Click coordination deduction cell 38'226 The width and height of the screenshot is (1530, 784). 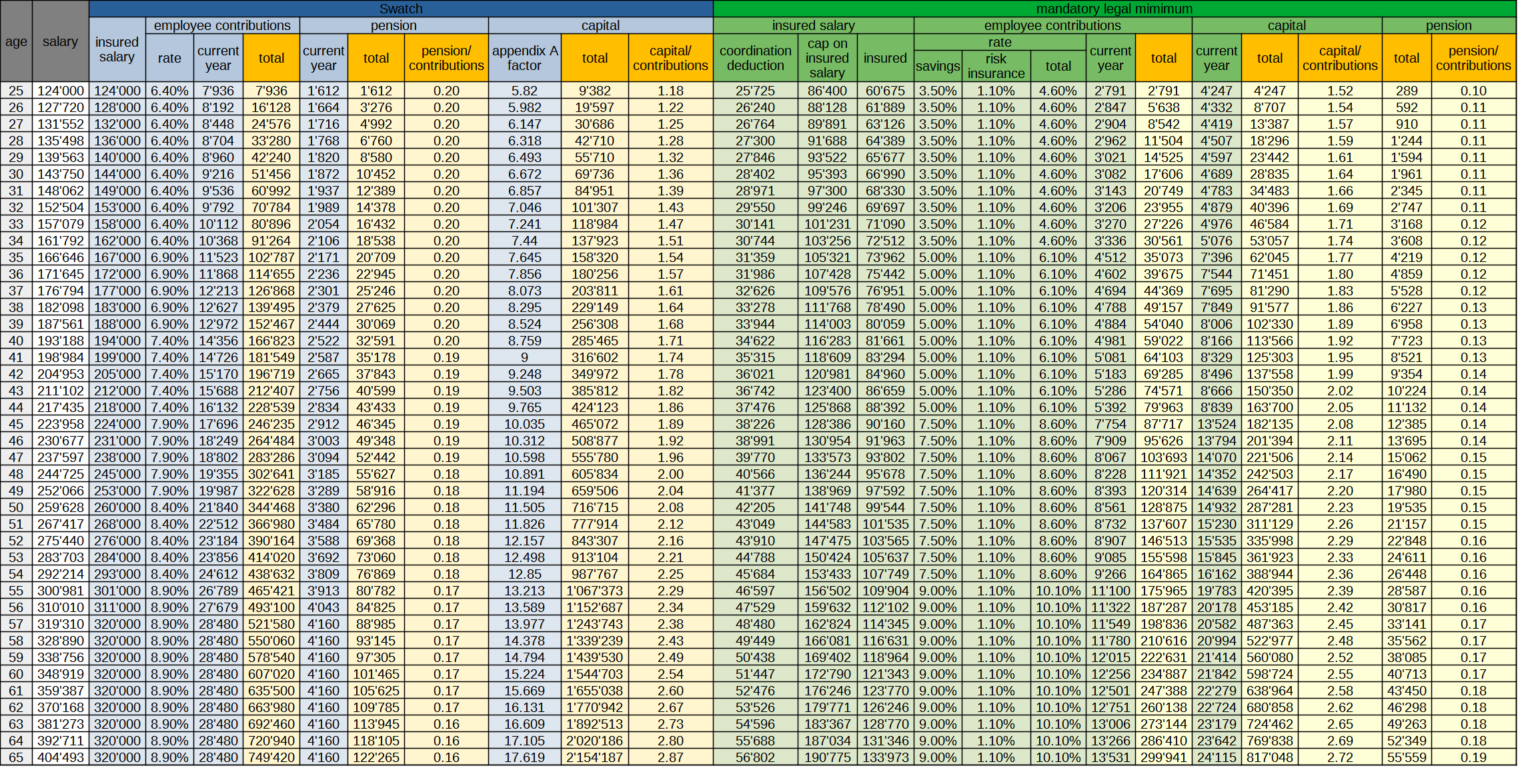[756, 424]
